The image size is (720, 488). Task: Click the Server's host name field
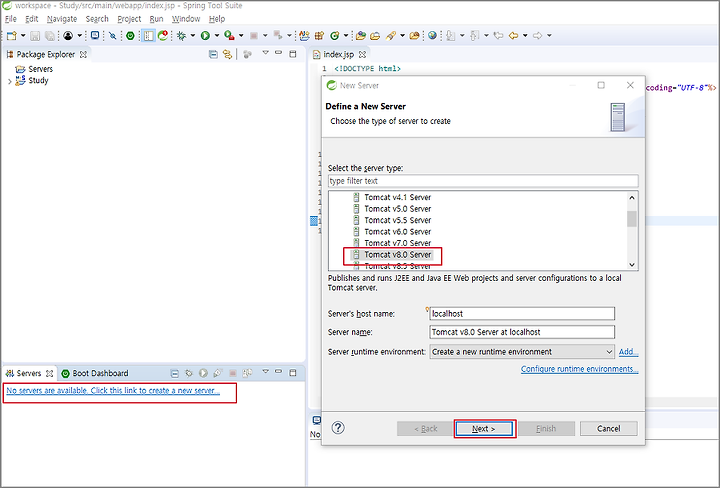pos(522,314)
